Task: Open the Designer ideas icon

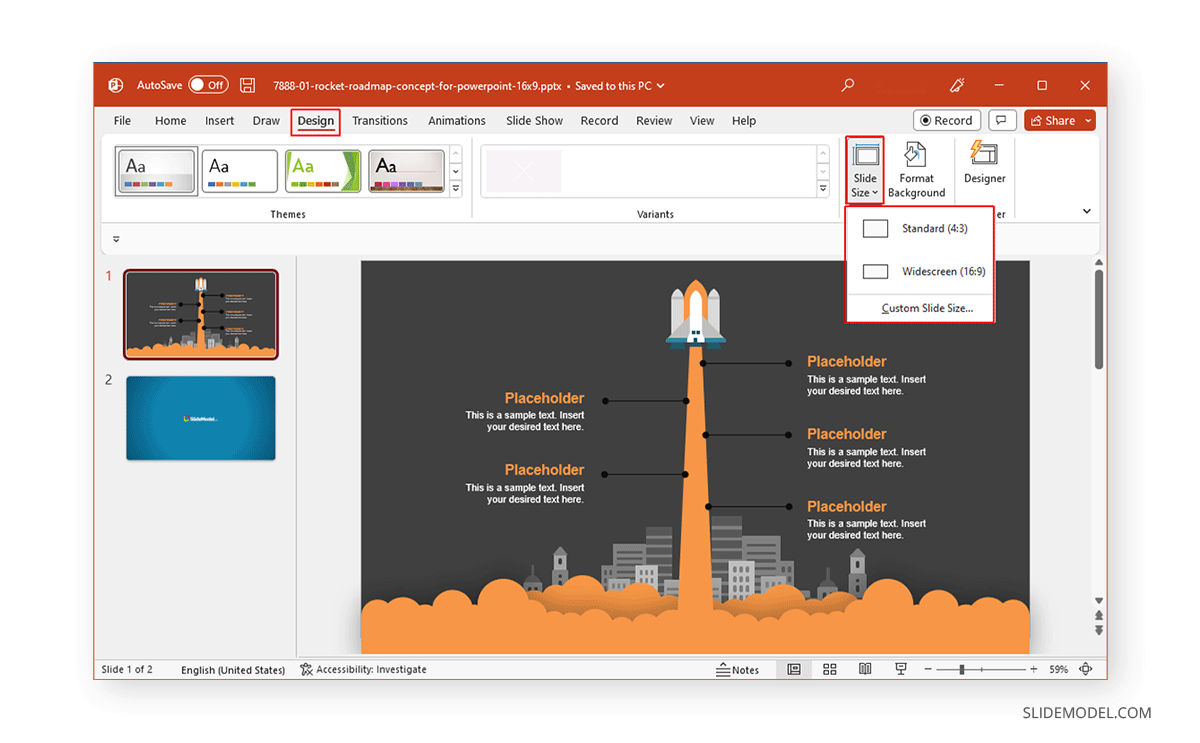Action: (x=984, y=163)
